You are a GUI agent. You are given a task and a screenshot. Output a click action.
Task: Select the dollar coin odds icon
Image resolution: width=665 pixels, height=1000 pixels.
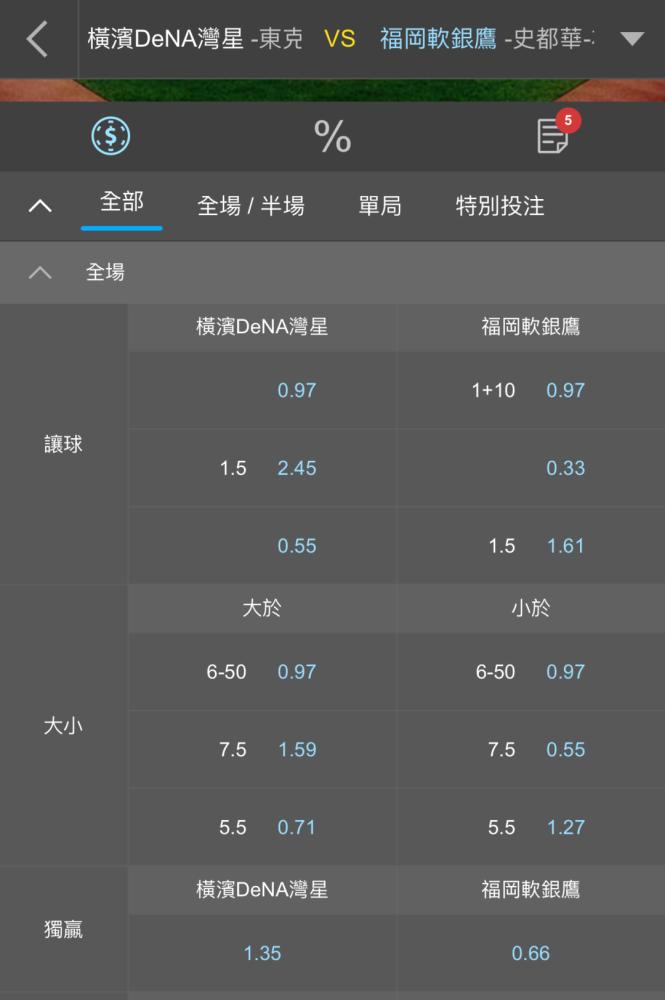111,136
